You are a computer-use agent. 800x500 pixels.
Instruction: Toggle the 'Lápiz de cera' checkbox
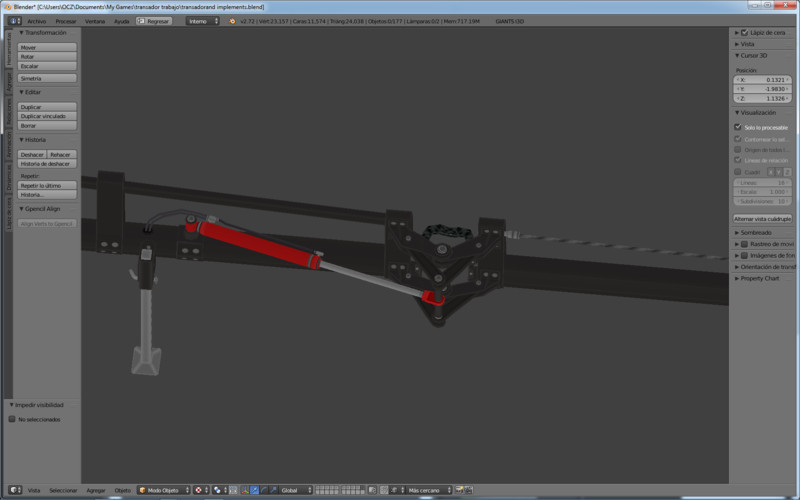pos(744,33)
